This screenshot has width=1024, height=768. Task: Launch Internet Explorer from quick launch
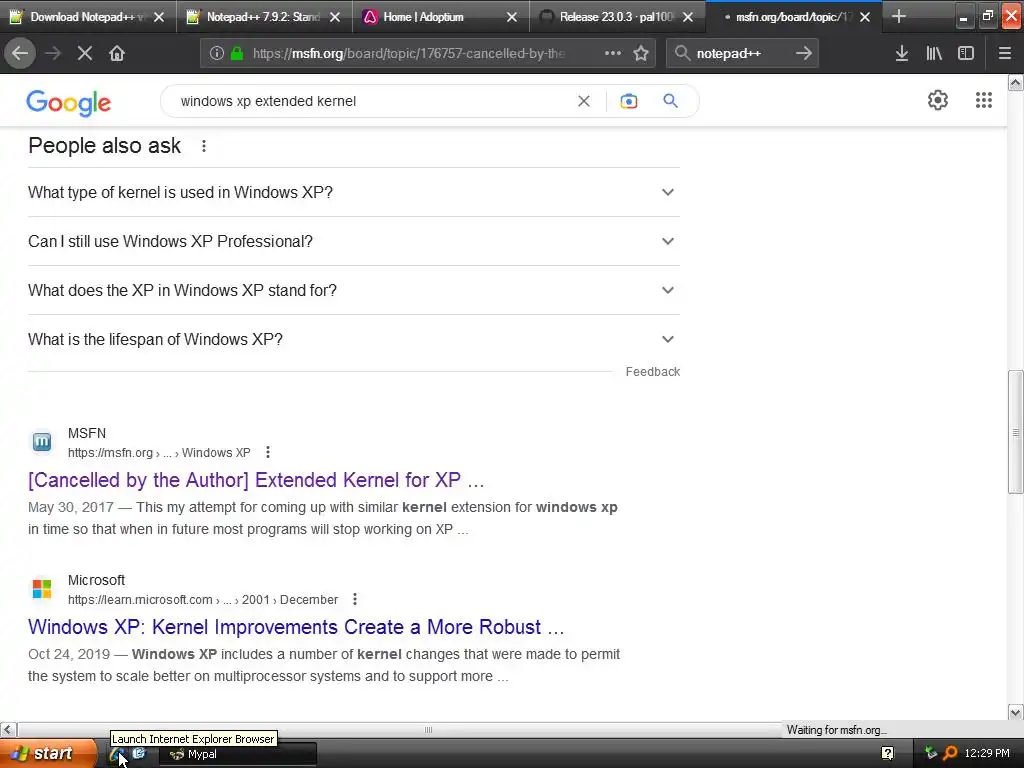[x=118, y=754]
